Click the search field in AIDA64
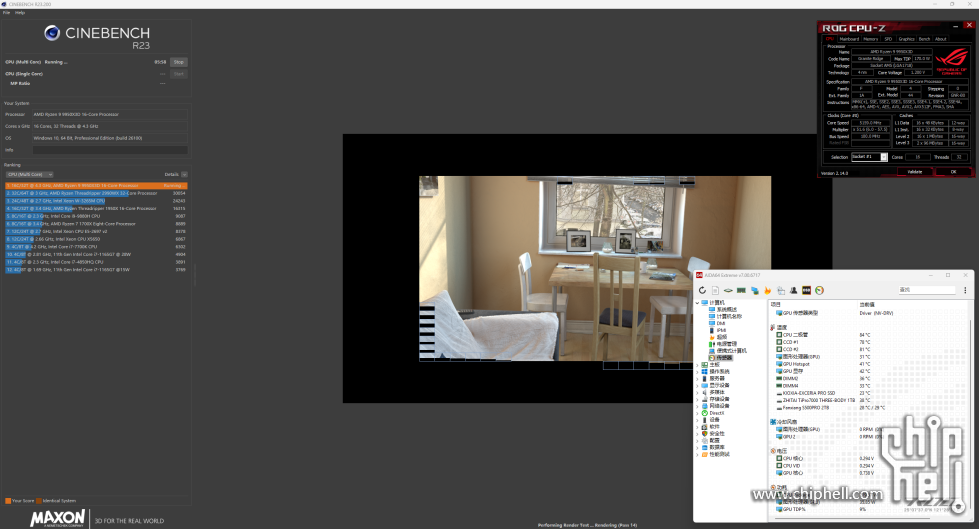The image size is (979, 529). (x=927, y=290)
